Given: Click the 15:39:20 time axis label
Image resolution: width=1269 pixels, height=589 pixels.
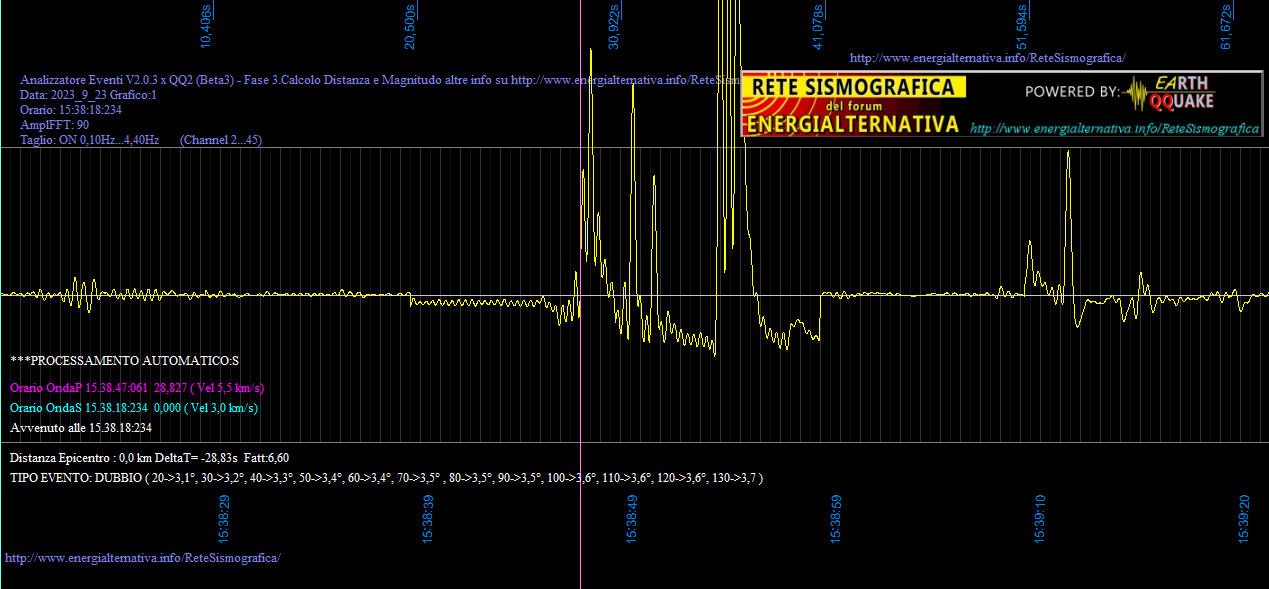Looking at the screenshot, I should 1245,518.
